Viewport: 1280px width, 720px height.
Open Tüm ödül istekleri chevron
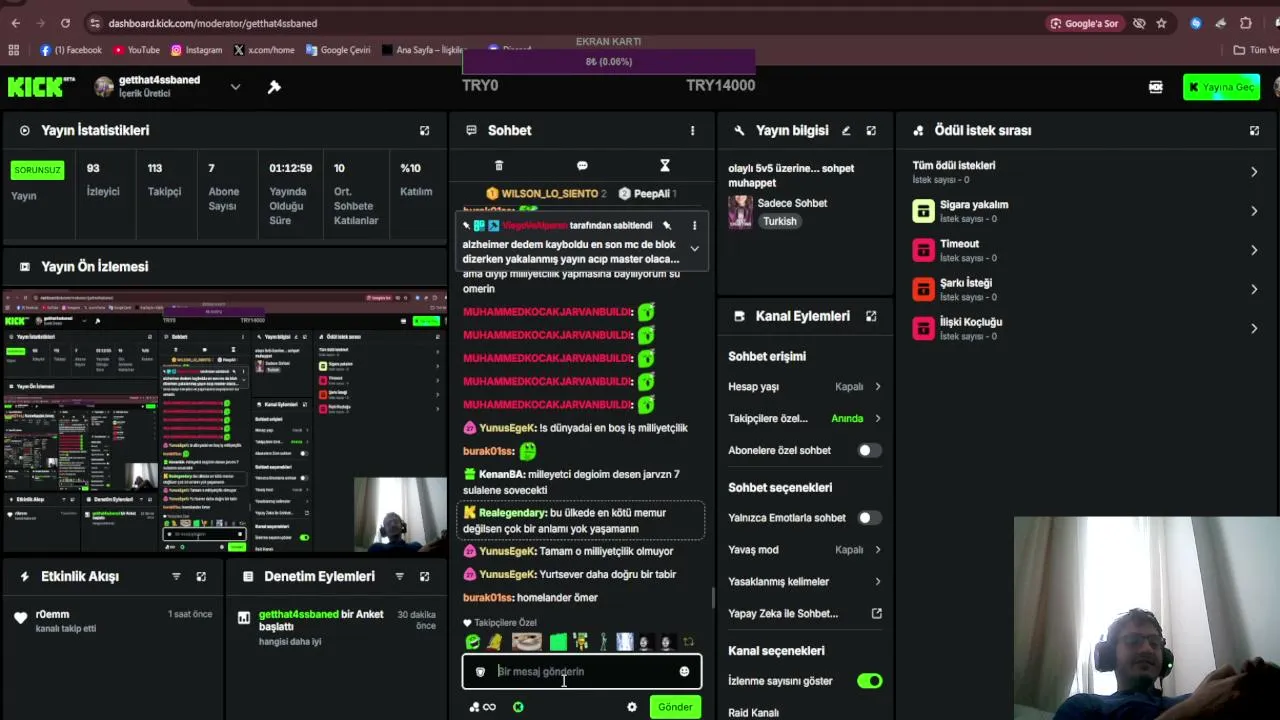tap(1254, 172)
